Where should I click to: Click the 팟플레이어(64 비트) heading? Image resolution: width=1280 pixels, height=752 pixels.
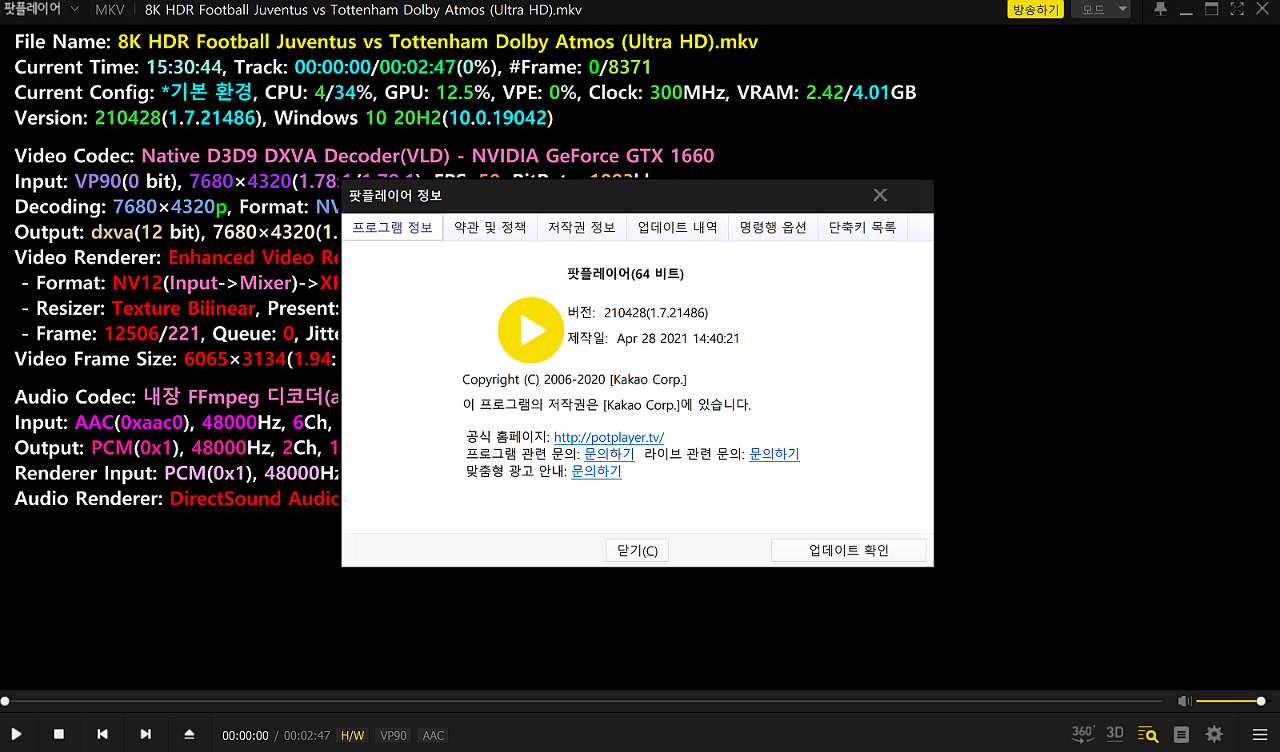(x=625, y=273)
